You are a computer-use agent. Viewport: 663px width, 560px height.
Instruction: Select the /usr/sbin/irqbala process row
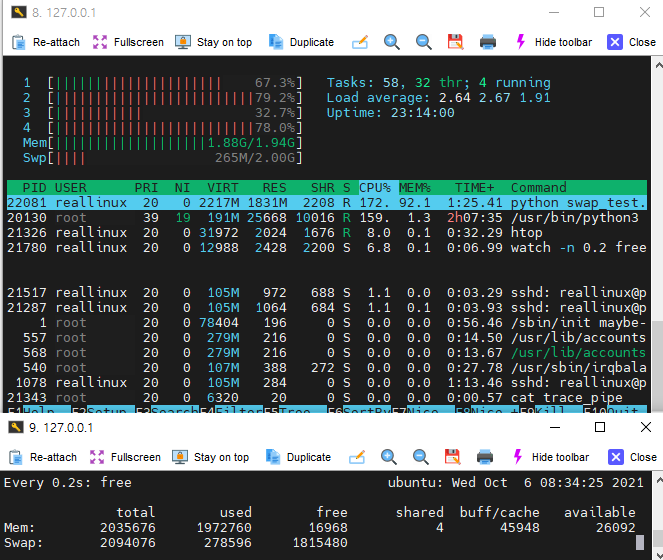point(327,368)
